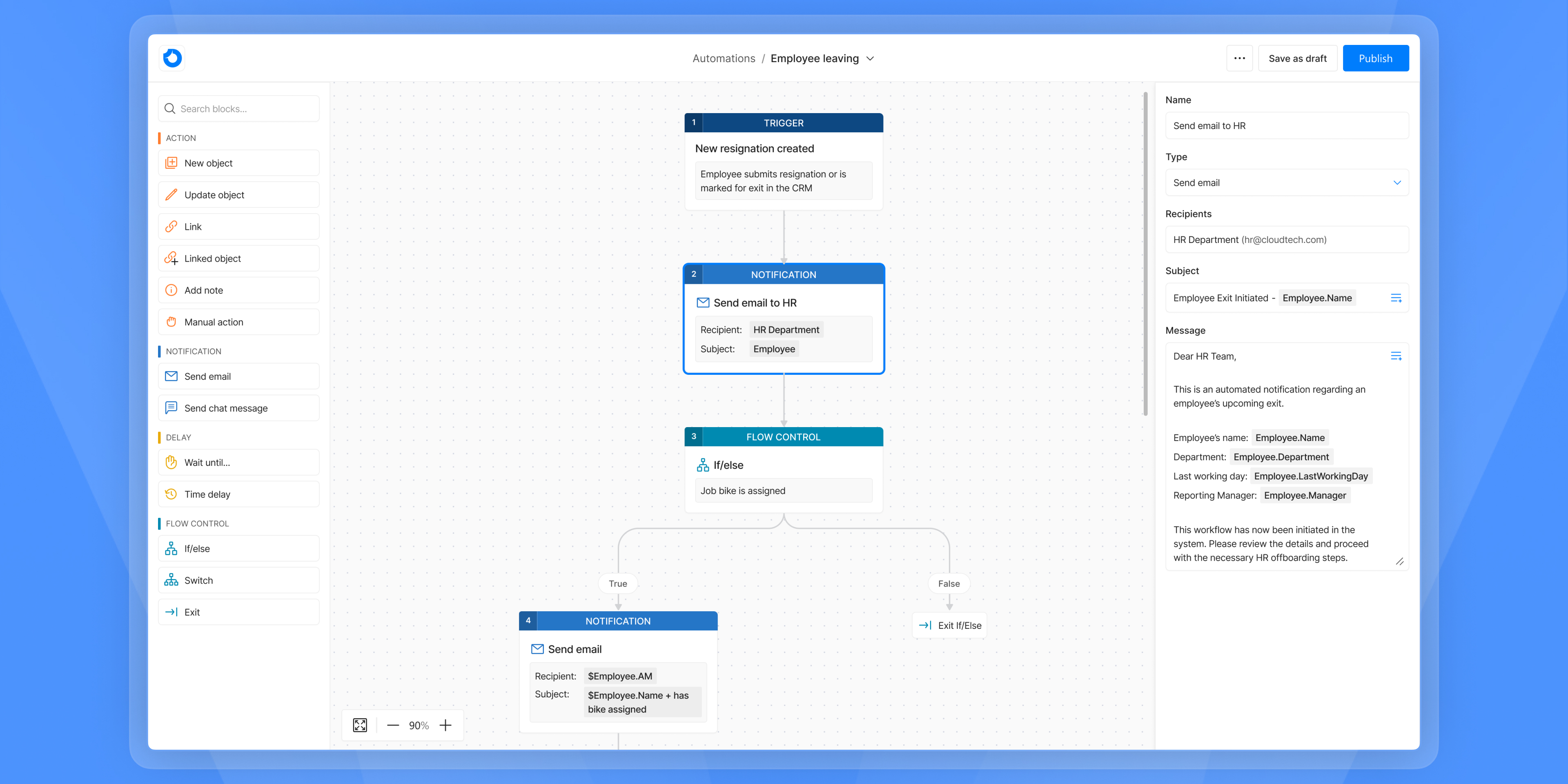Click the Publish button
This screenshot has height=784, width=1568.
pyautogui.click(x=1375, y=58)
